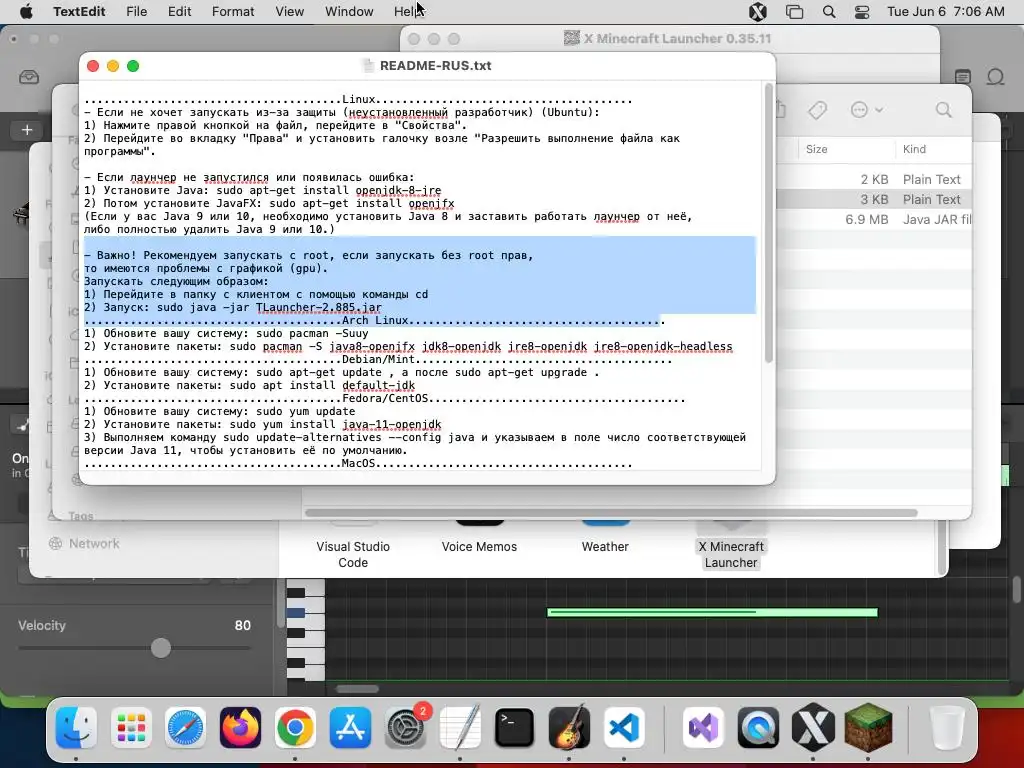This screenshot has width=1024, height=768.
Task: Open the TextEdit application menu
Action: 79,12
